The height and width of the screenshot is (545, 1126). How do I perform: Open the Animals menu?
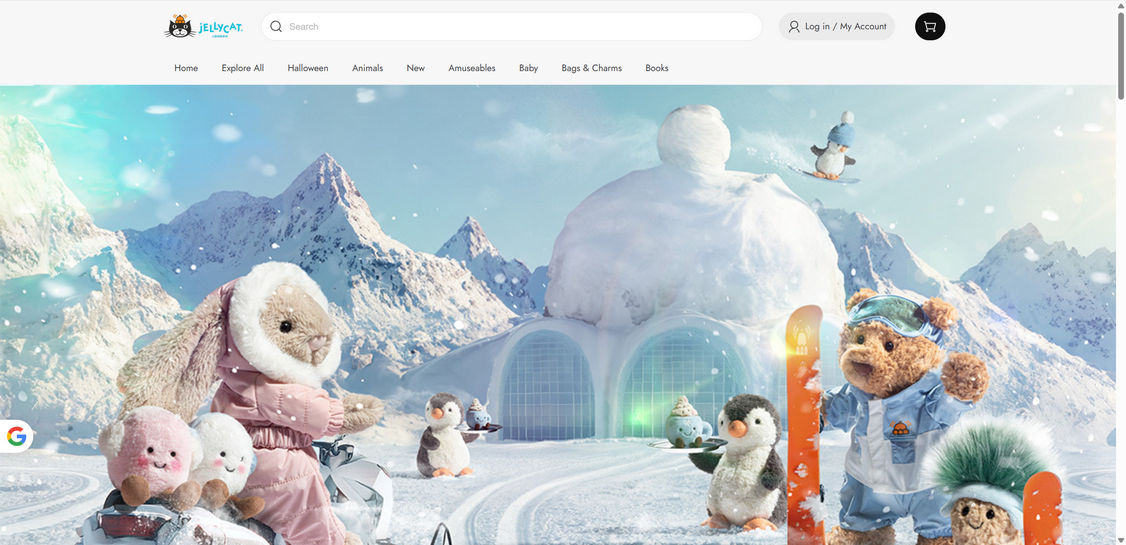point(368,68)
